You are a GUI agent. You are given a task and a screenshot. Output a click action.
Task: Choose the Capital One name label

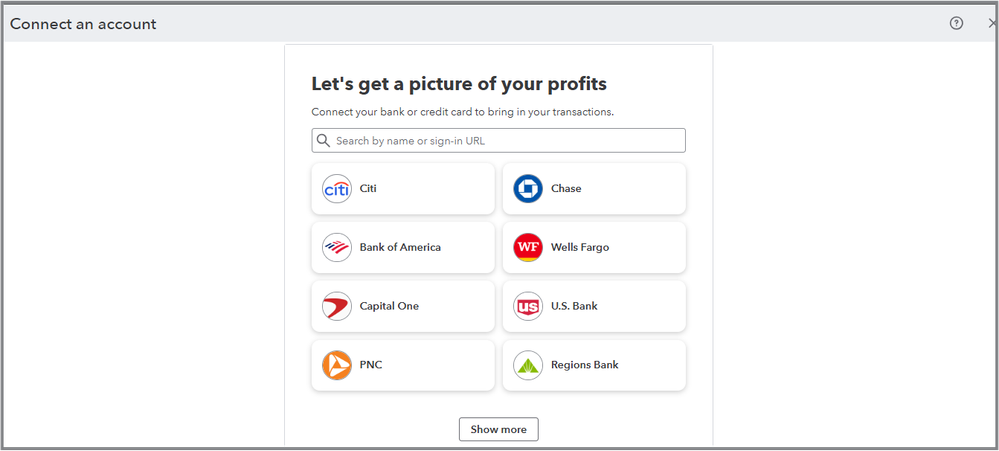pyautogui.click(x=389, y=306)
